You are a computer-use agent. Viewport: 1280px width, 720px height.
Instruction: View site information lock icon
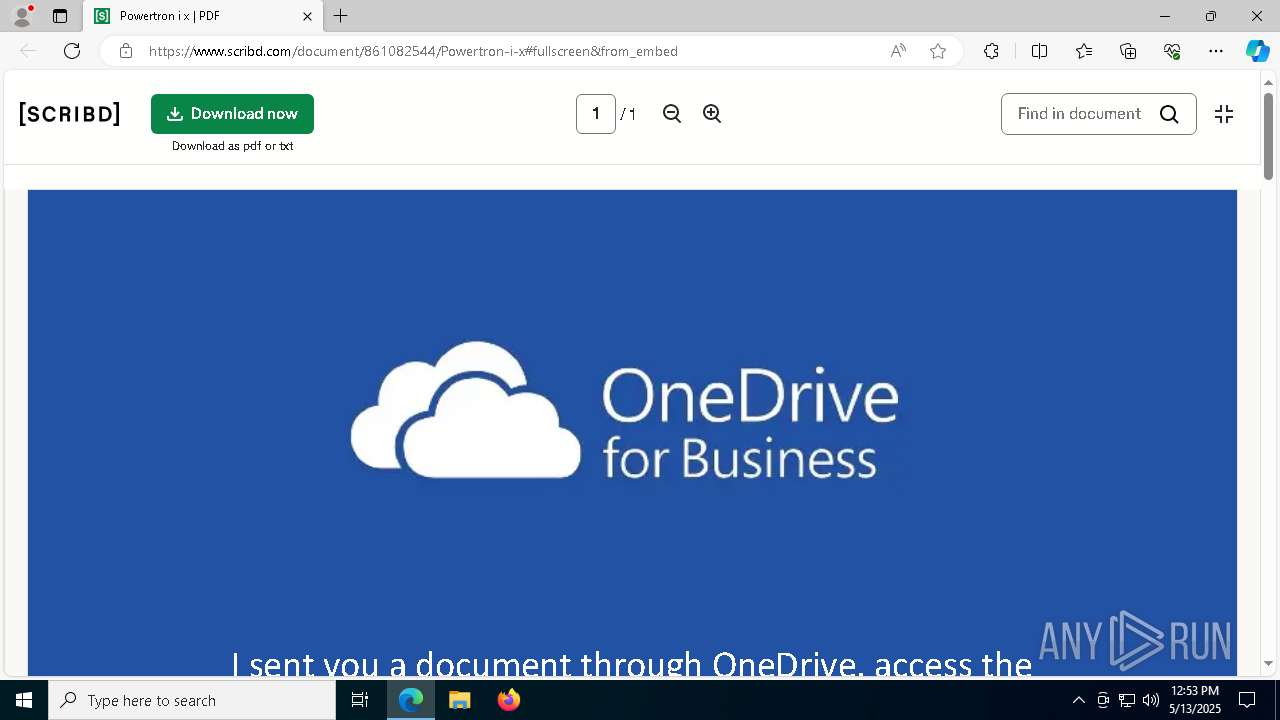click(126, 51)
